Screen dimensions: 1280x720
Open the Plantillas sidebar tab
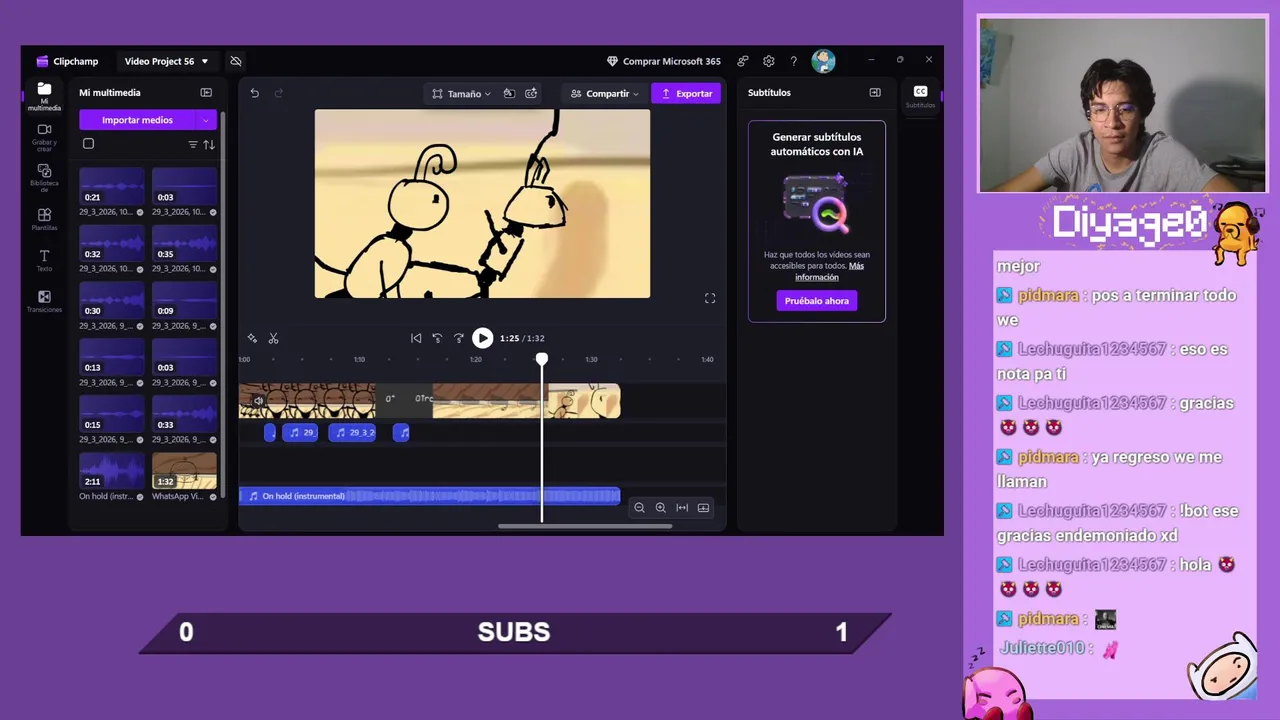tap(44, 220)
